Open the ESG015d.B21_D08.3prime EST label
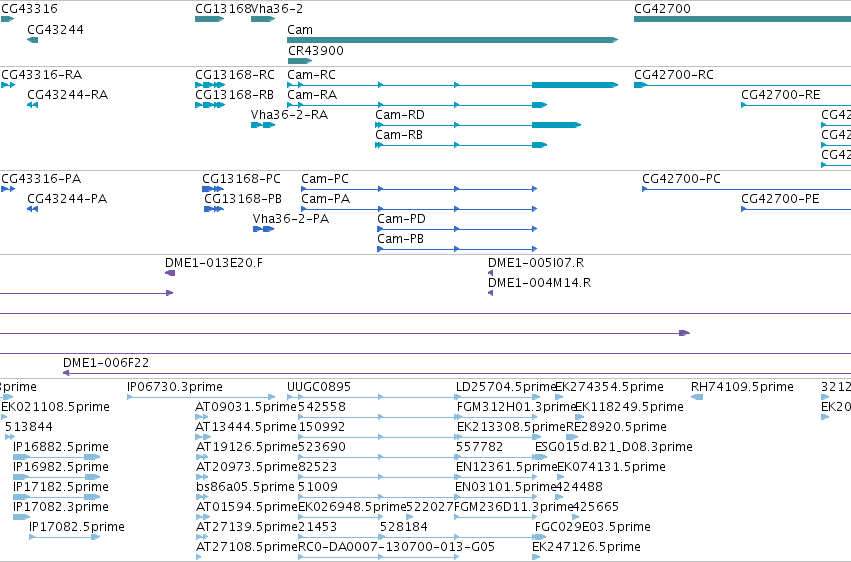Screen dimensions: 851x562 (x=614, y=448)
